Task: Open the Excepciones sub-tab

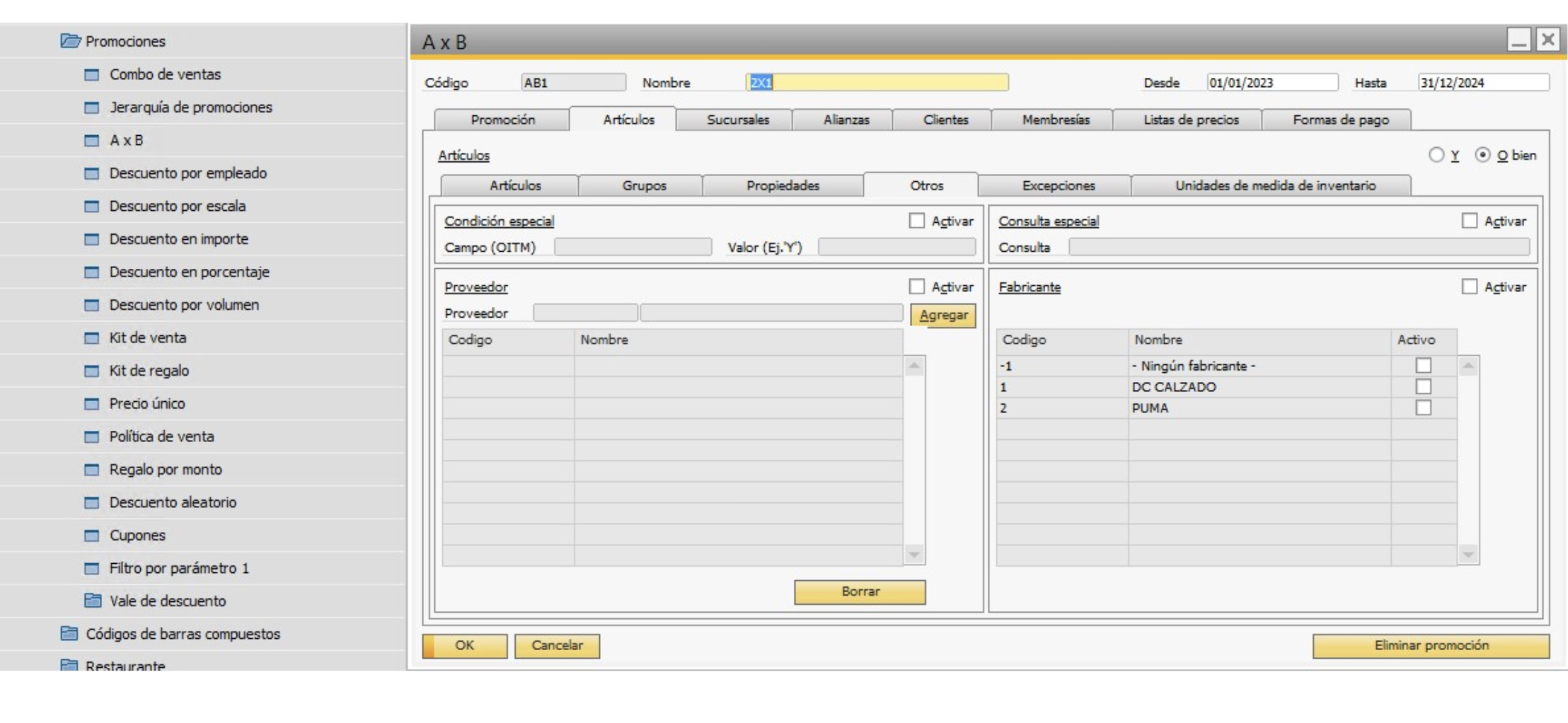Action: (1058, 185)
